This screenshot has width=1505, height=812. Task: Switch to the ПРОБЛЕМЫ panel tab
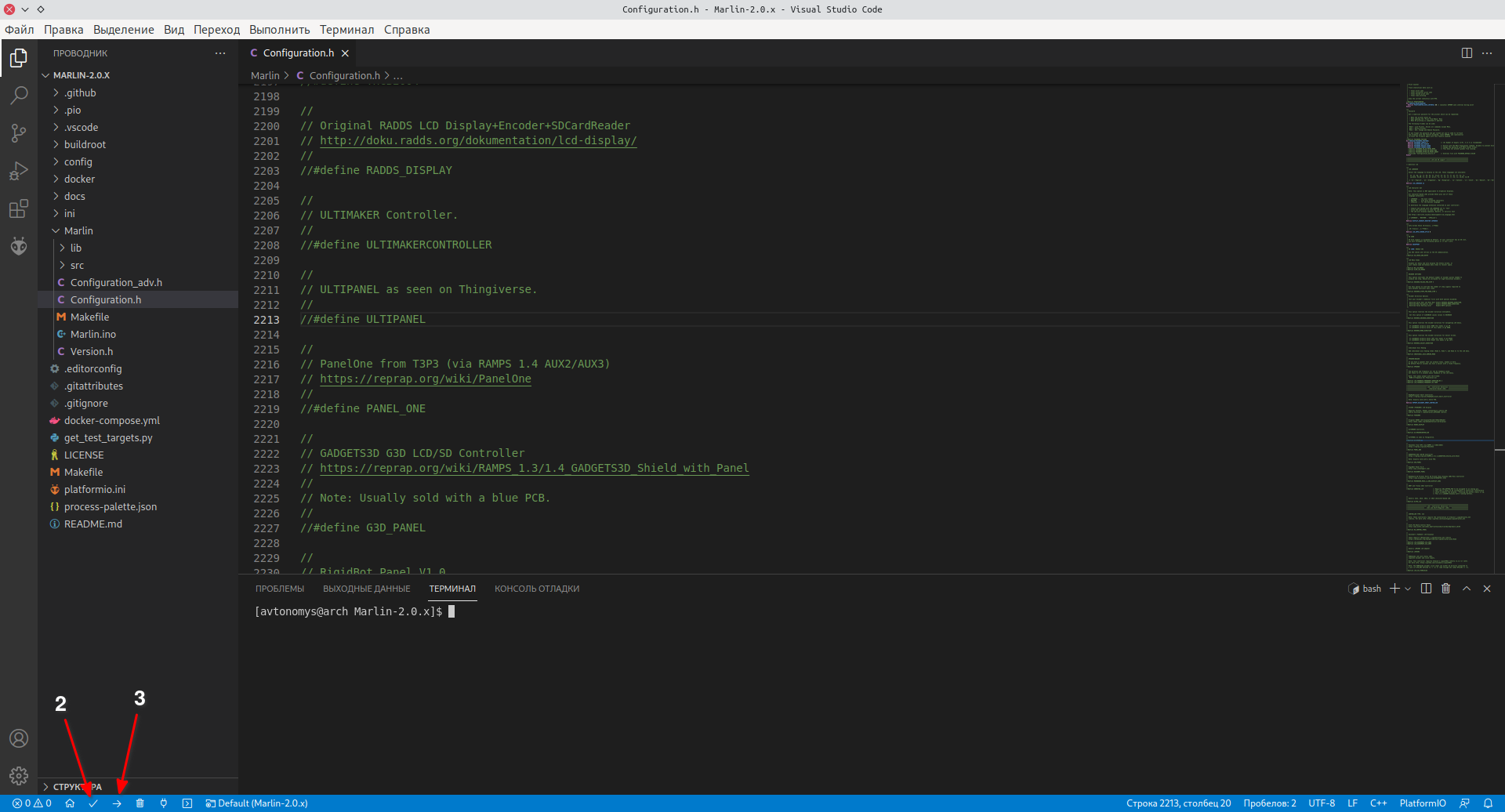pyautogui.click(x=280, y=589)
